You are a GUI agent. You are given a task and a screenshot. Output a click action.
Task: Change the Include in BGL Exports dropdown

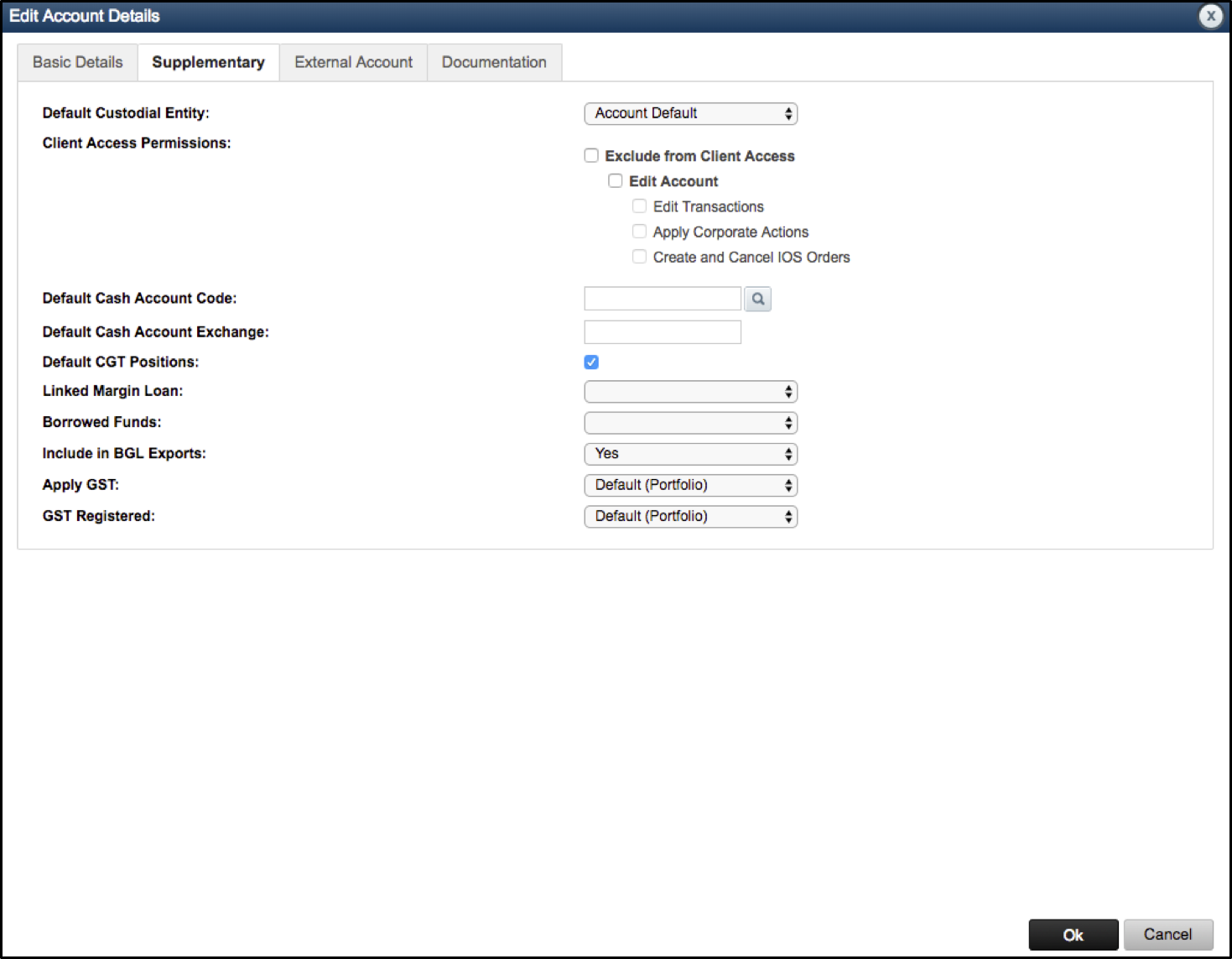click(690, 454)
